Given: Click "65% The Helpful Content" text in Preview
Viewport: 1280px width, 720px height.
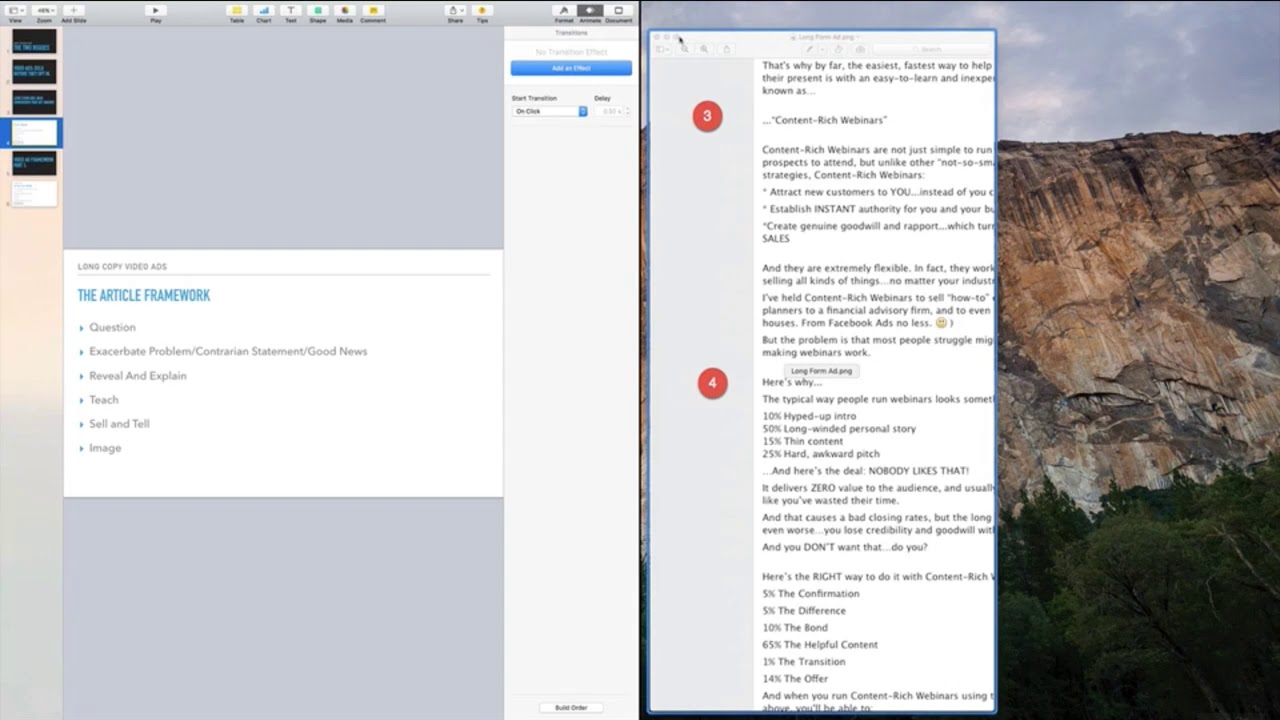Looking at the screenshot, I should (820, 645).
